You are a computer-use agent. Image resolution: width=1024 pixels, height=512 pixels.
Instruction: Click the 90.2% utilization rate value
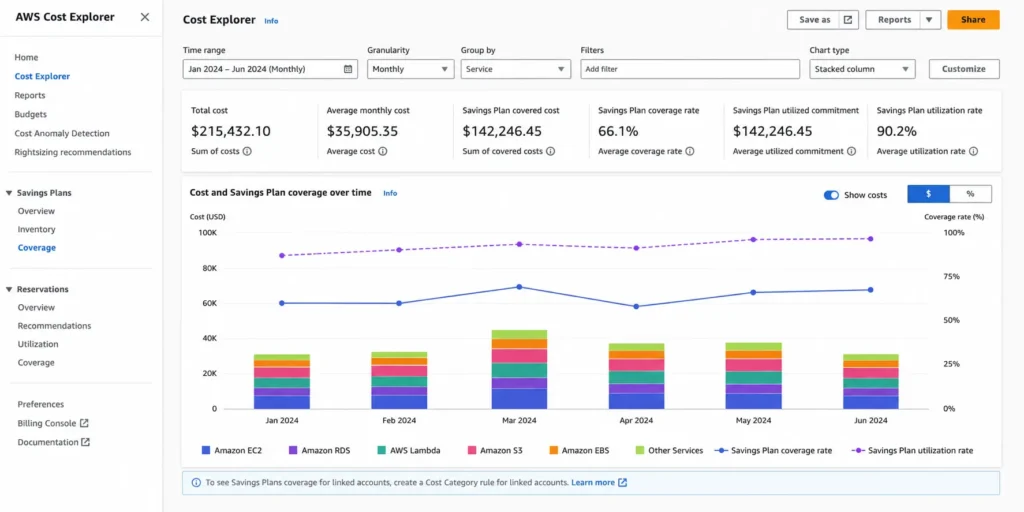(x=897, y=131)
